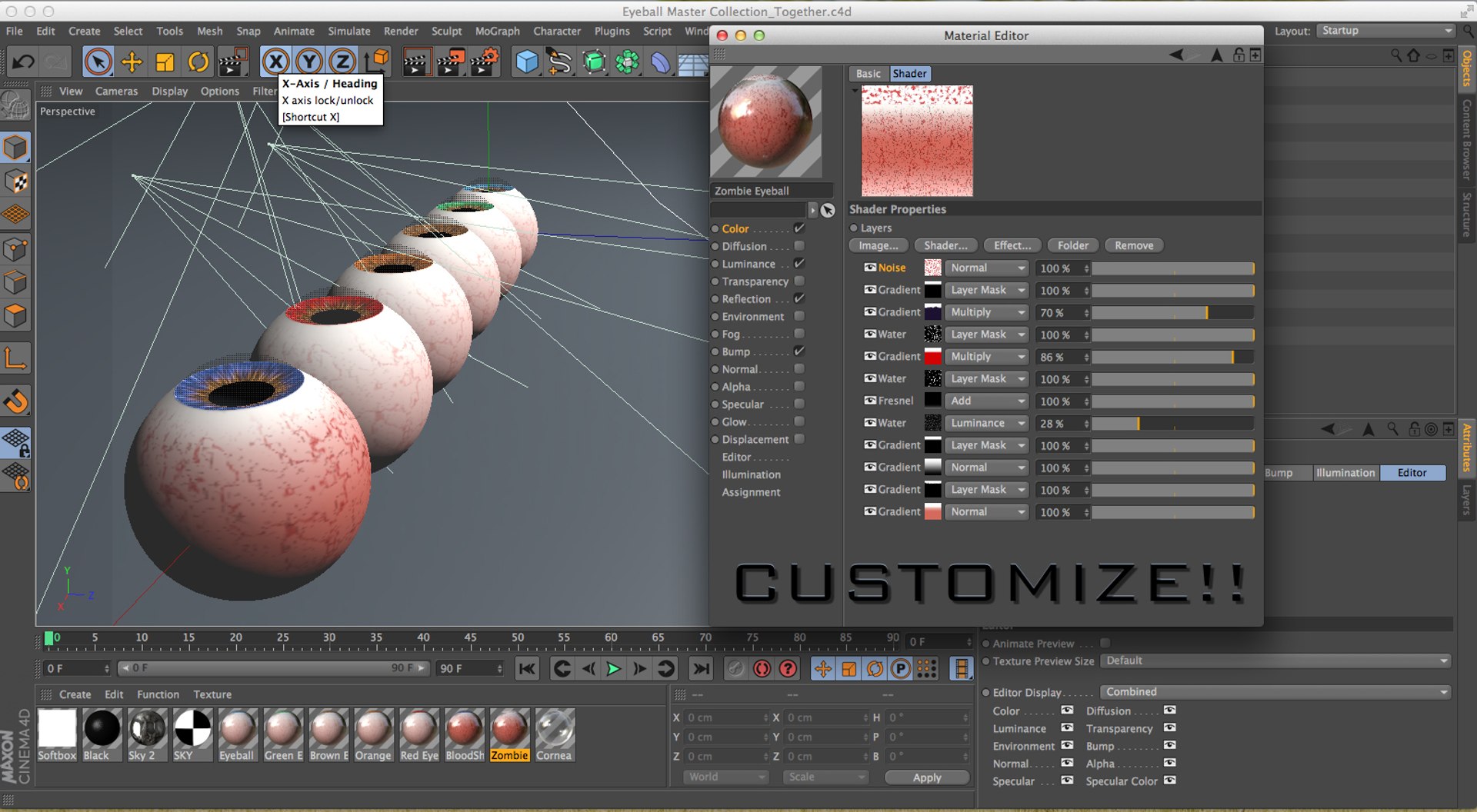This screenshot has height=812, width=1477.
Task: Disable the Reflection channel checkbox
Action: click(x=799, y=298)
